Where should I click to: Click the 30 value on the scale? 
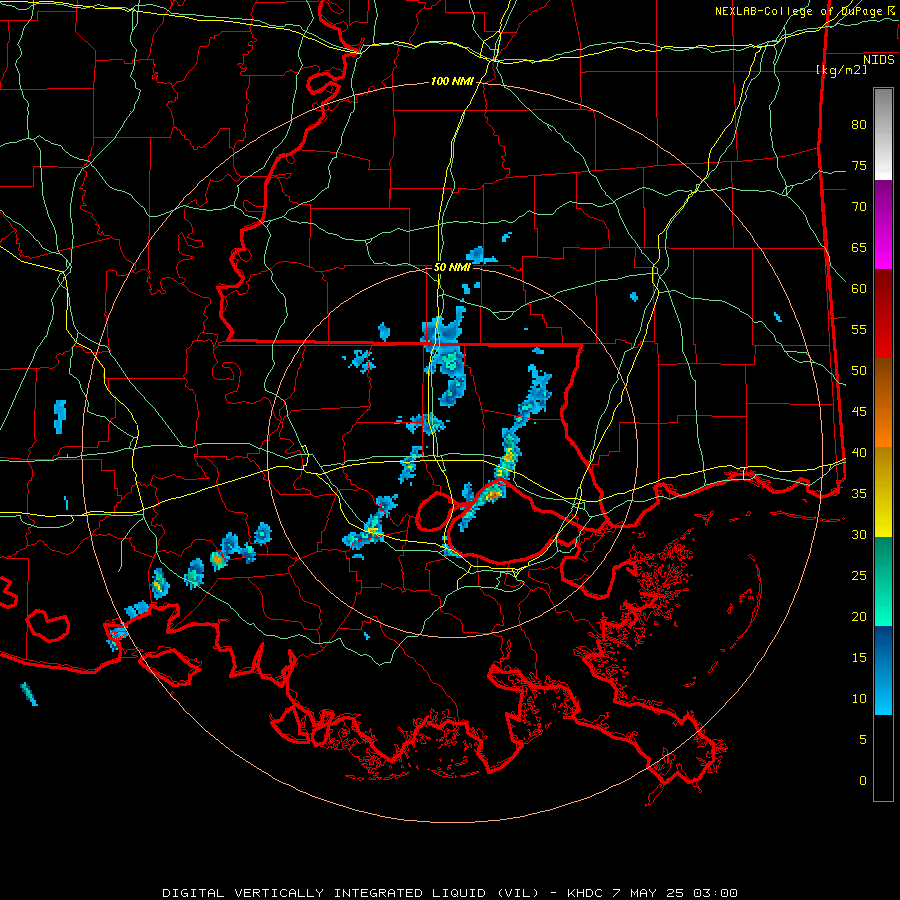point(859,535)
